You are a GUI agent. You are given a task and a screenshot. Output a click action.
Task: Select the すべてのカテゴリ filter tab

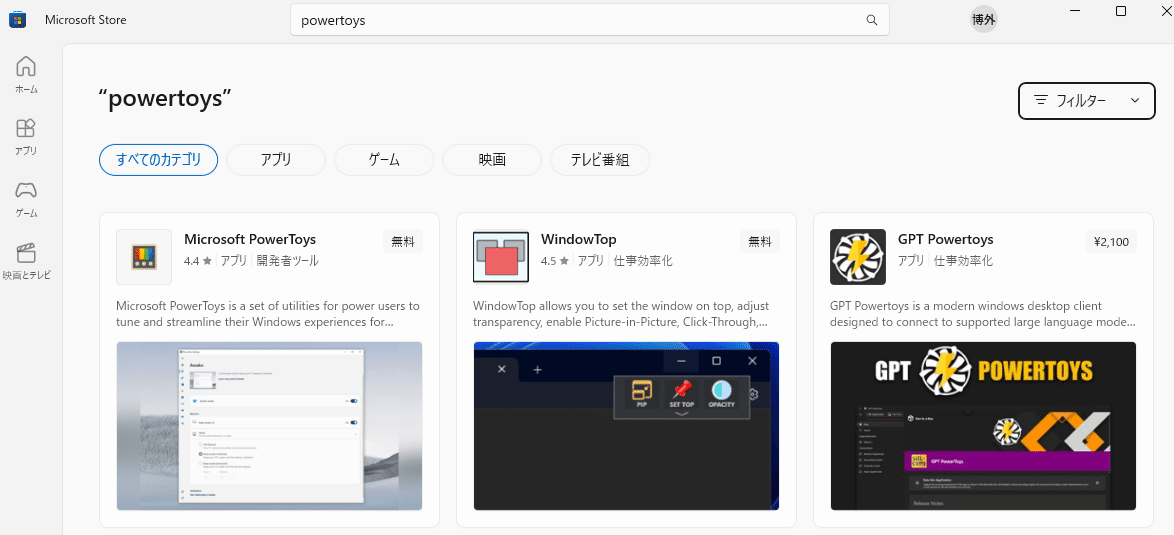click(x=159, y=160)
